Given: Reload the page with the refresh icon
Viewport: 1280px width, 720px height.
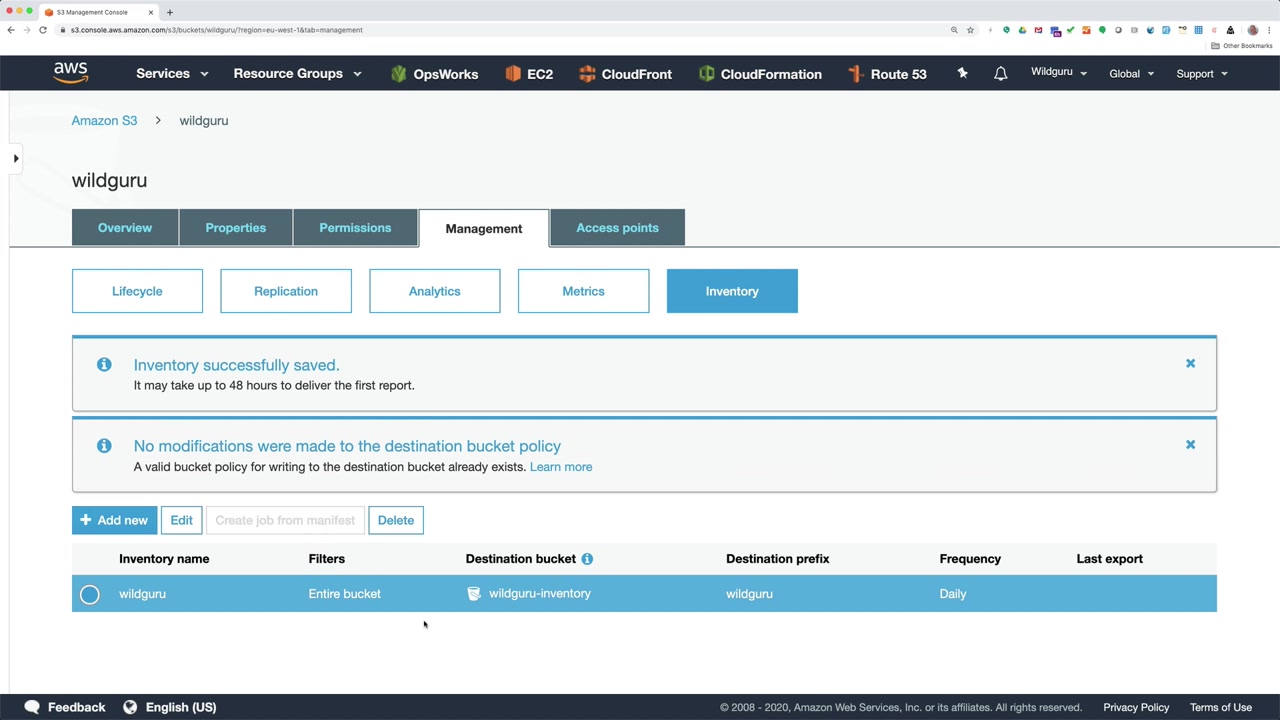Looking at the screenshot, I should coord(43,30).
